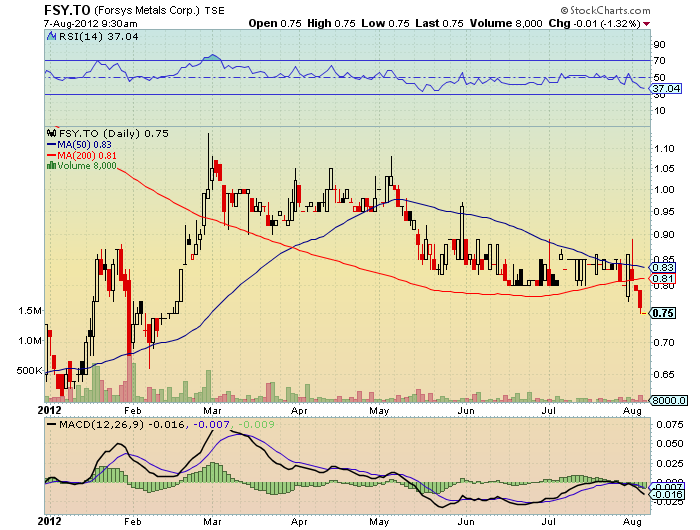The width and height of the screenshot is (700, 530).
Task: Click the Low 0.75 quote value
Action: (x=385, y=23)
